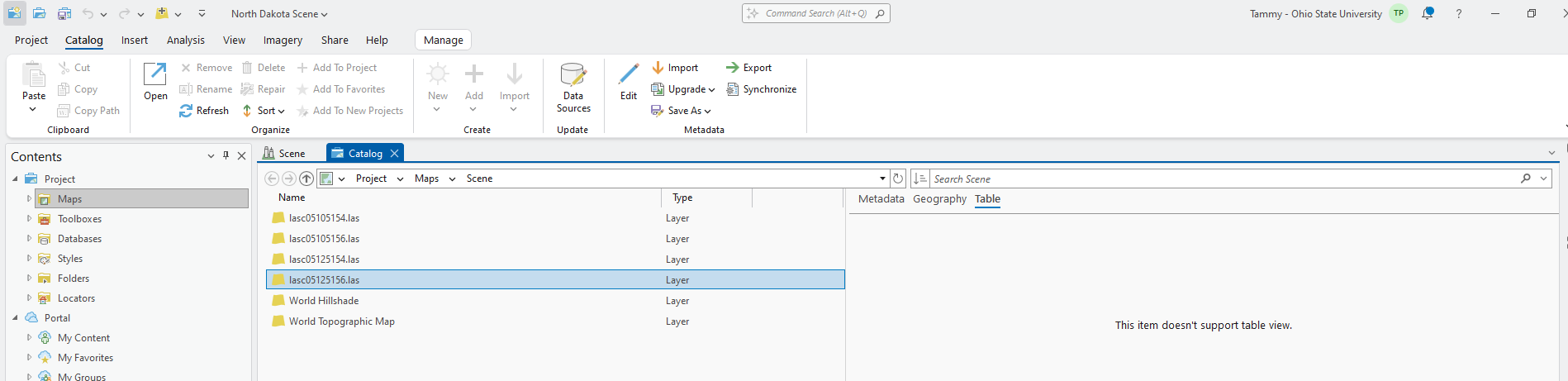Click the Import metadata arrow
This screenshot has height=381, width=1568.
click(x=658, y=68)
